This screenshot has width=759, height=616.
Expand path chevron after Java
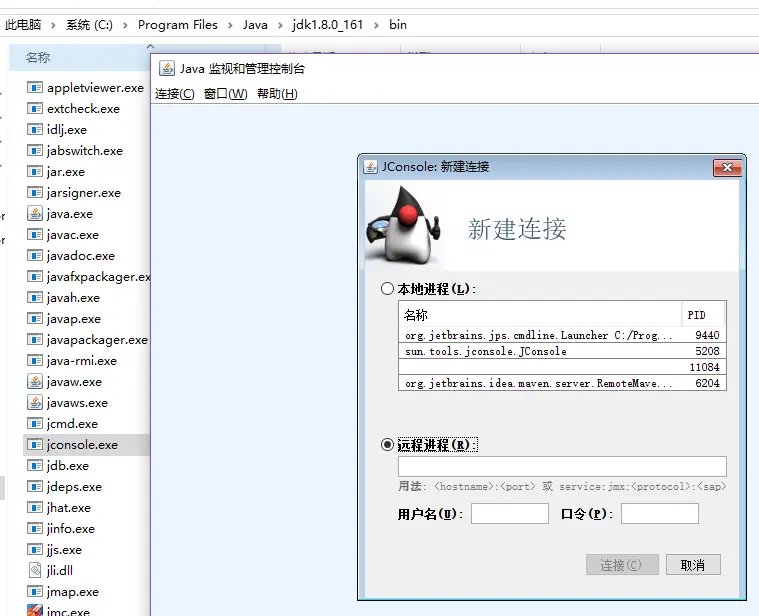pyautogui.click(x=280, y=25)
